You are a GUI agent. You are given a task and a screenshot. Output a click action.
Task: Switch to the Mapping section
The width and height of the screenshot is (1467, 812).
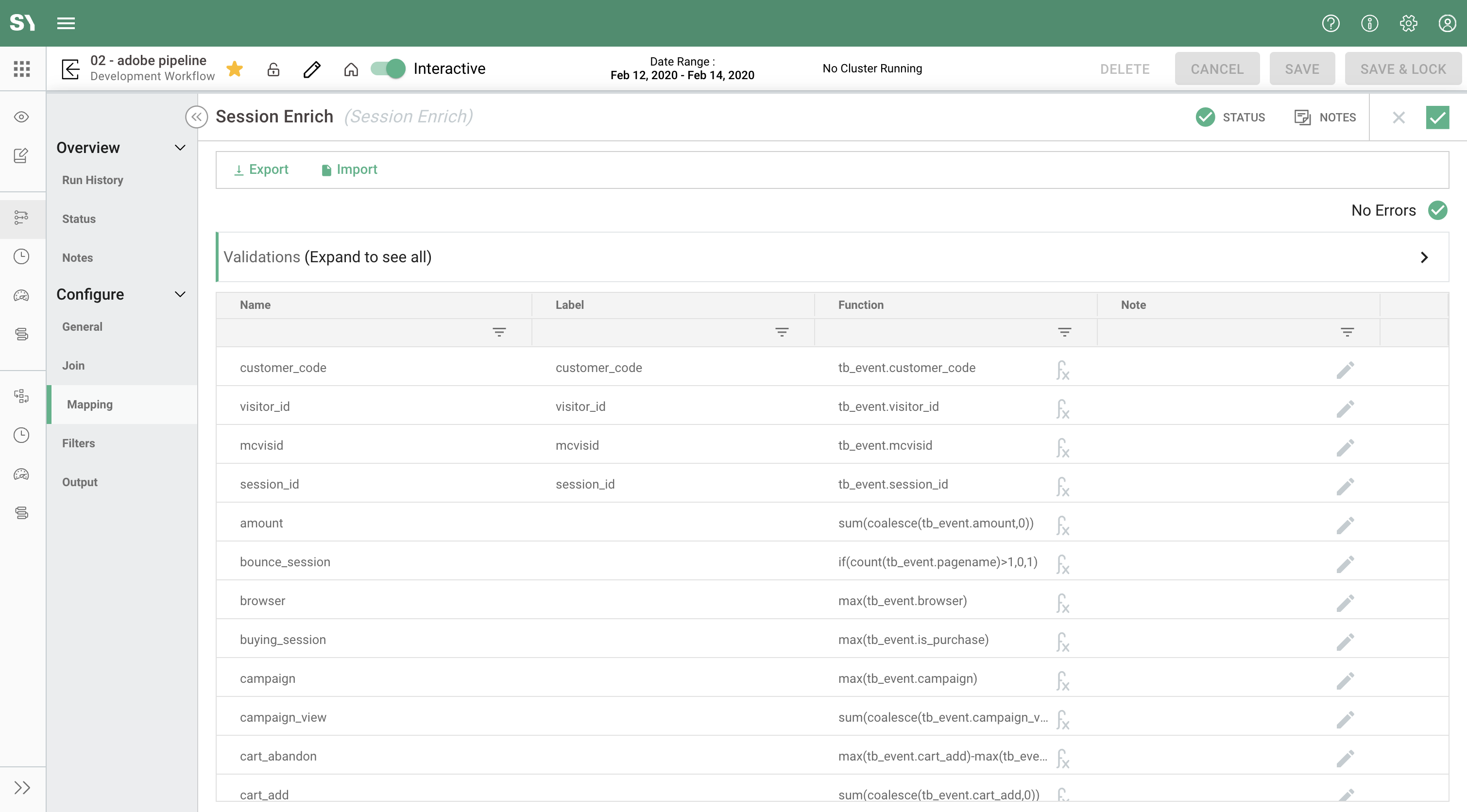point(89,404)
